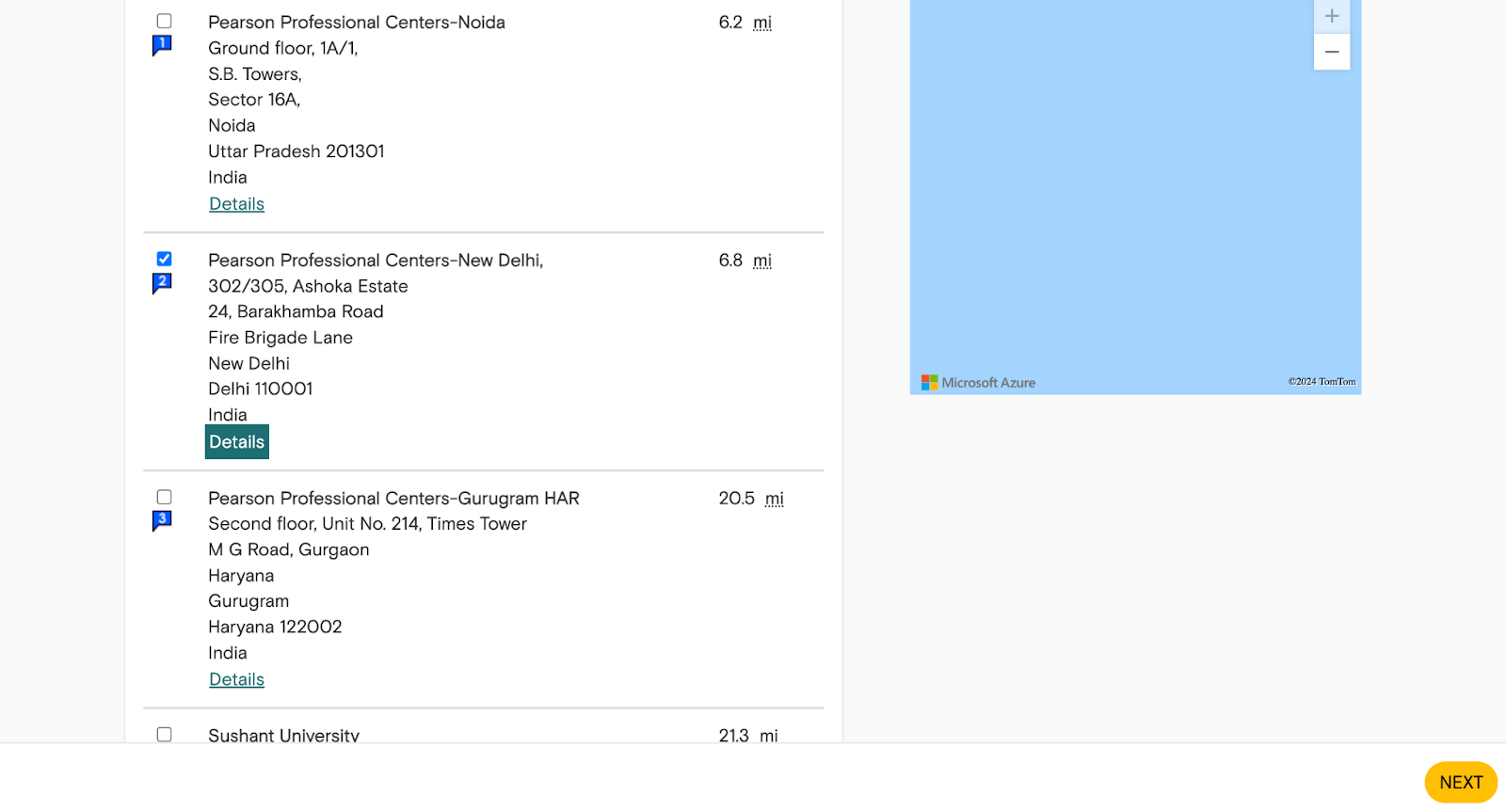Image resolution: width=1506 pixels, height=812 pixels.
Task: Click the Delhi 110001 address line
Action: point(261,389)
